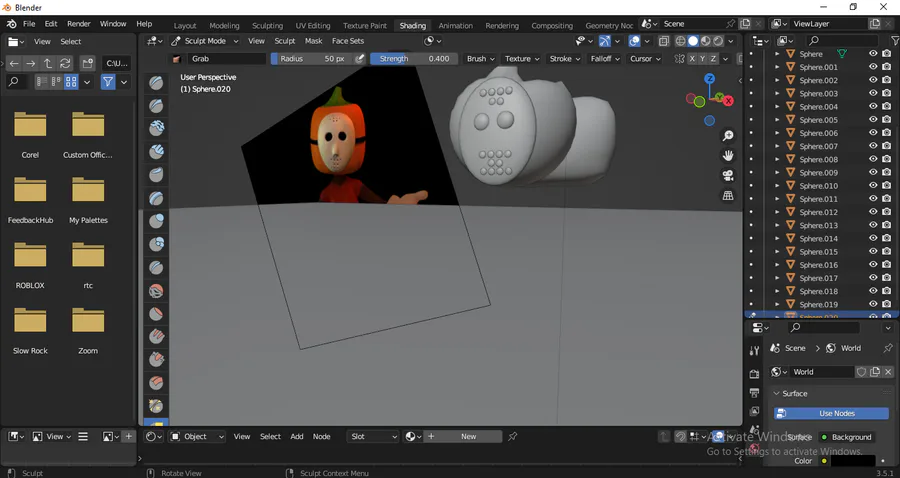Expand Sphere.012 tree arrow
Image resolution: width=900 pixels, height=478 pixels.
tap(777, 212)
